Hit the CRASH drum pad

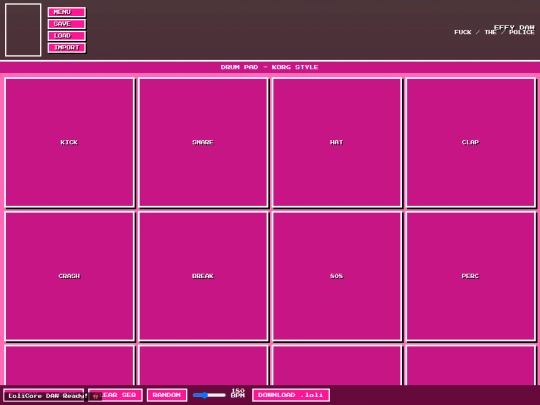(70, 276)
